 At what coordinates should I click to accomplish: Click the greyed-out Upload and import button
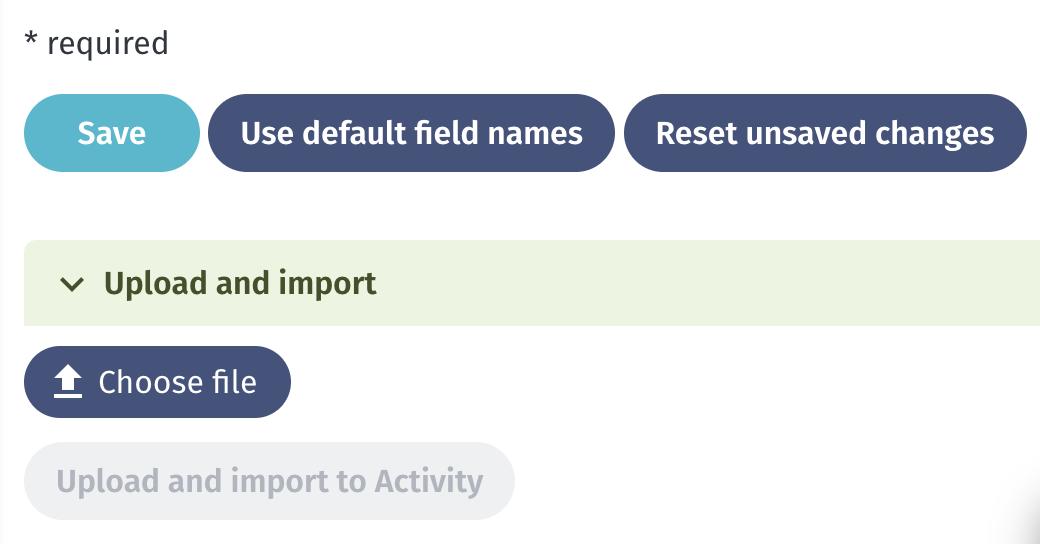click(x=269, y=481)
